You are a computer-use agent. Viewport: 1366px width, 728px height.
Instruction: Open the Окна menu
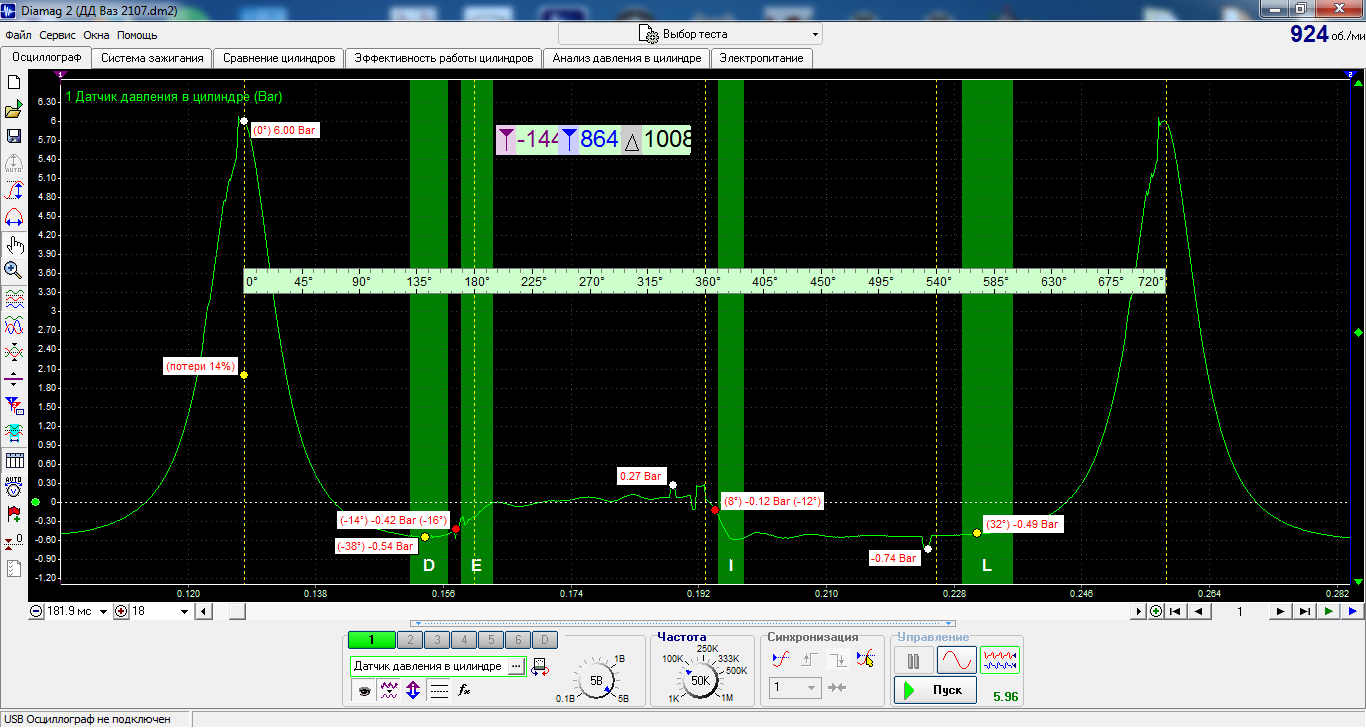tap(96, 35)
